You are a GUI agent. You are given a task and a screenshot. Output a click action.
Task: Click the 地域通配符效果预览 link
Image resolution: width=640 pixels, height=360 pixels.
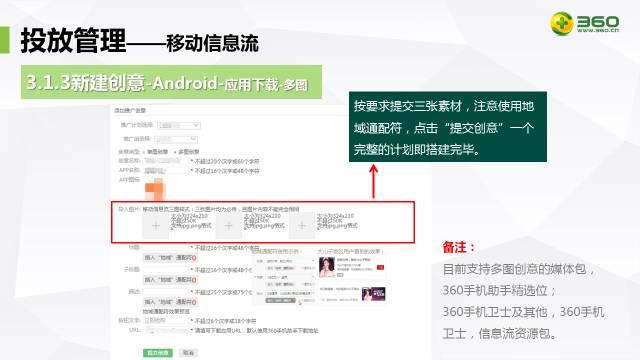pos(166,311)
